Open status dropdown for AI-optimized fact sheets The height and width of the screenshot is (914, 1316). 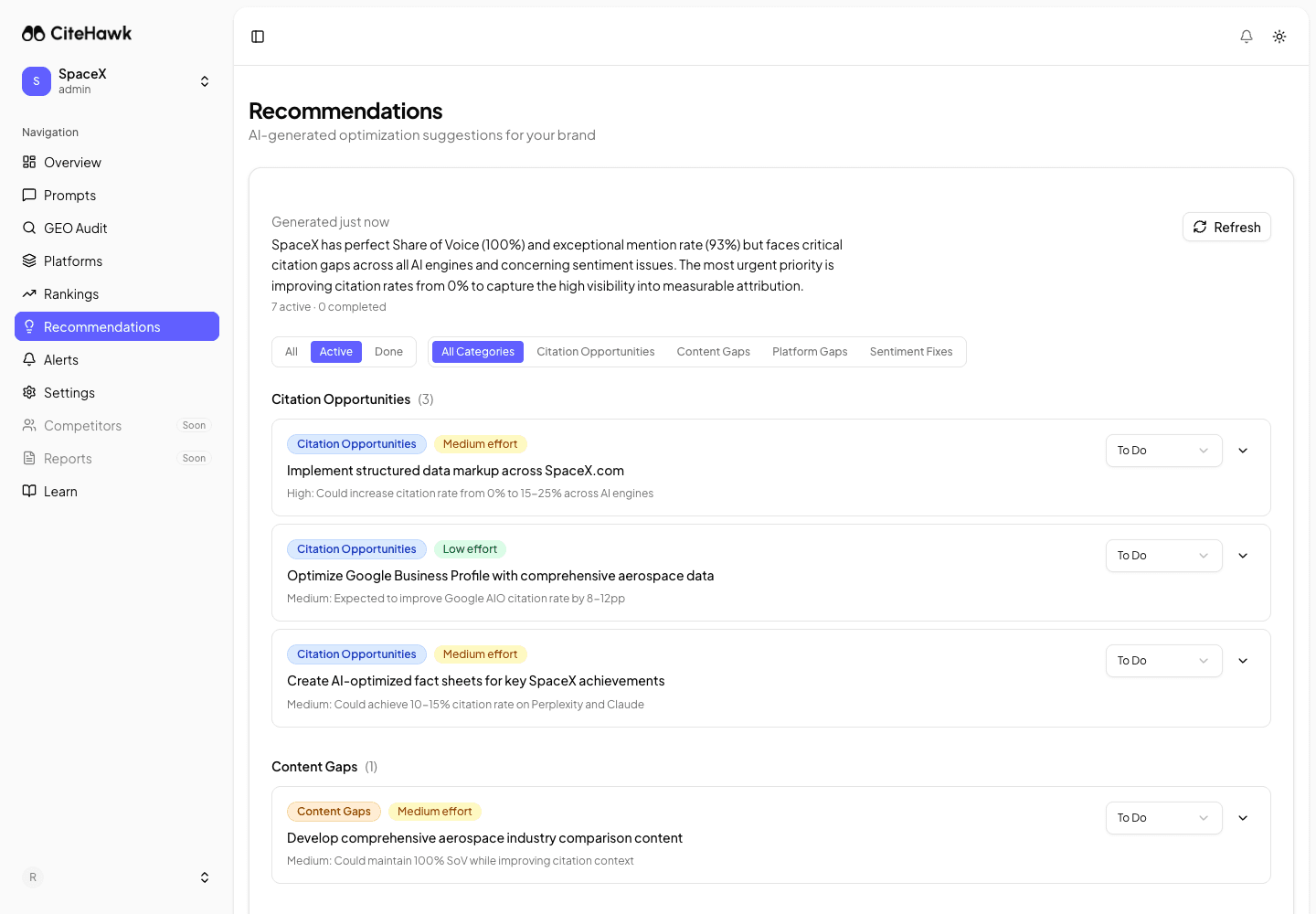[1163, 661]
